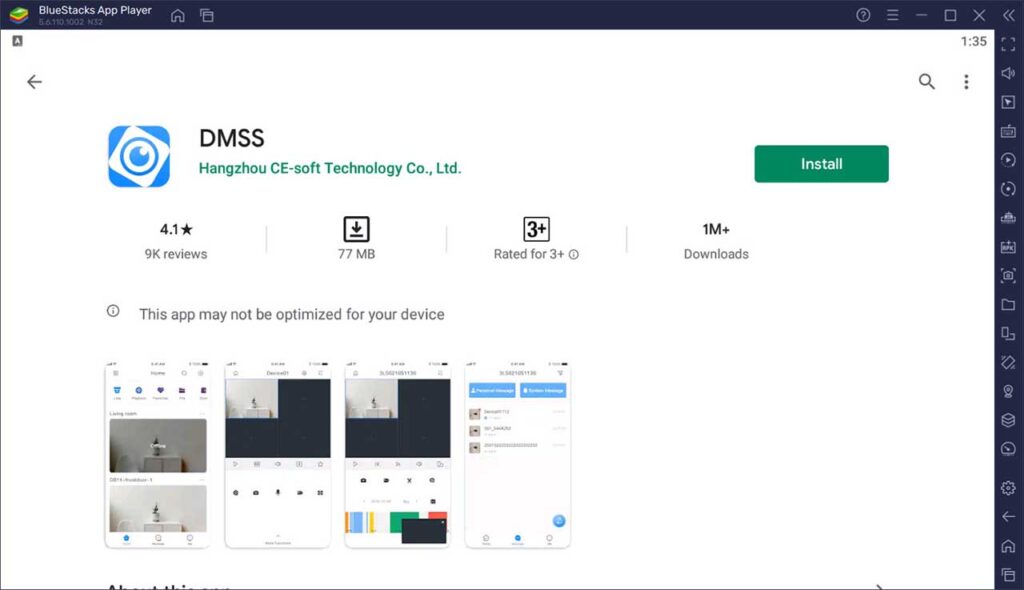Click the Android home icon in sidebar
Viewport: 1024px width, 590px height.
(x=1008, y=546)
